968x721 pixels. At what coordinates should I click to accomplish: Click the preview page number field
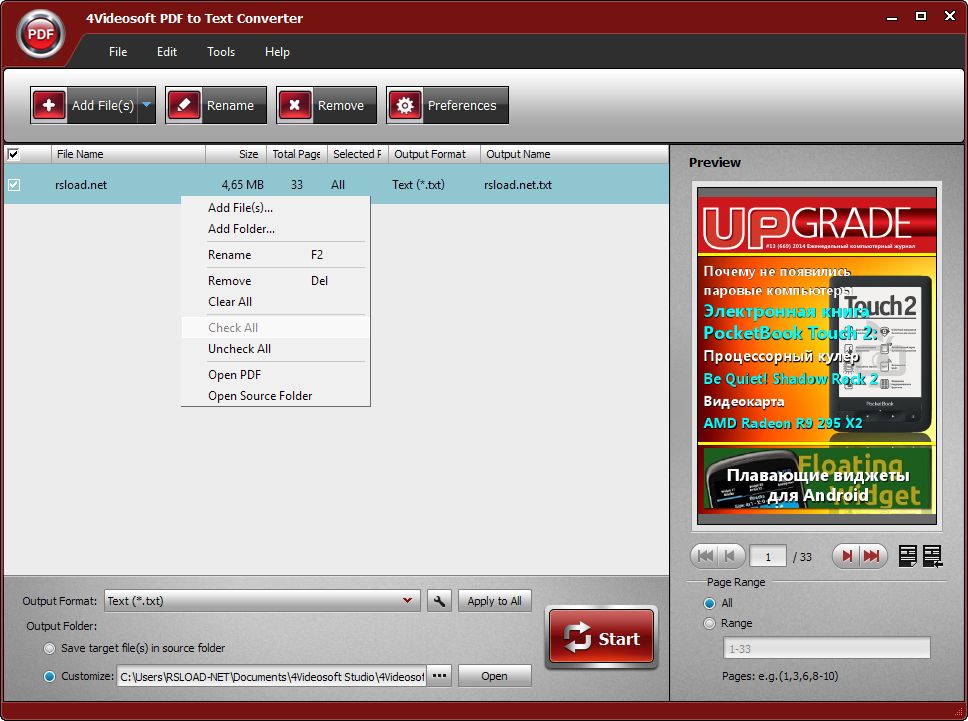tap(767, 556)
